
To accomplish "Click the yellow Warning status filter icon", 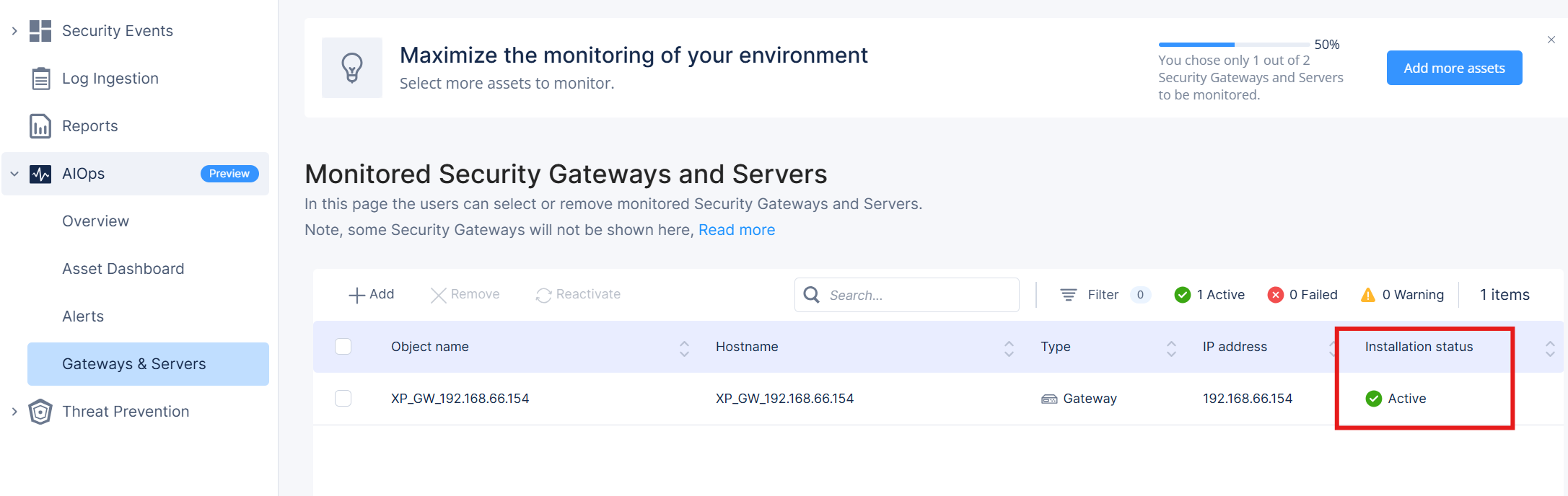I will point(1367,295).
